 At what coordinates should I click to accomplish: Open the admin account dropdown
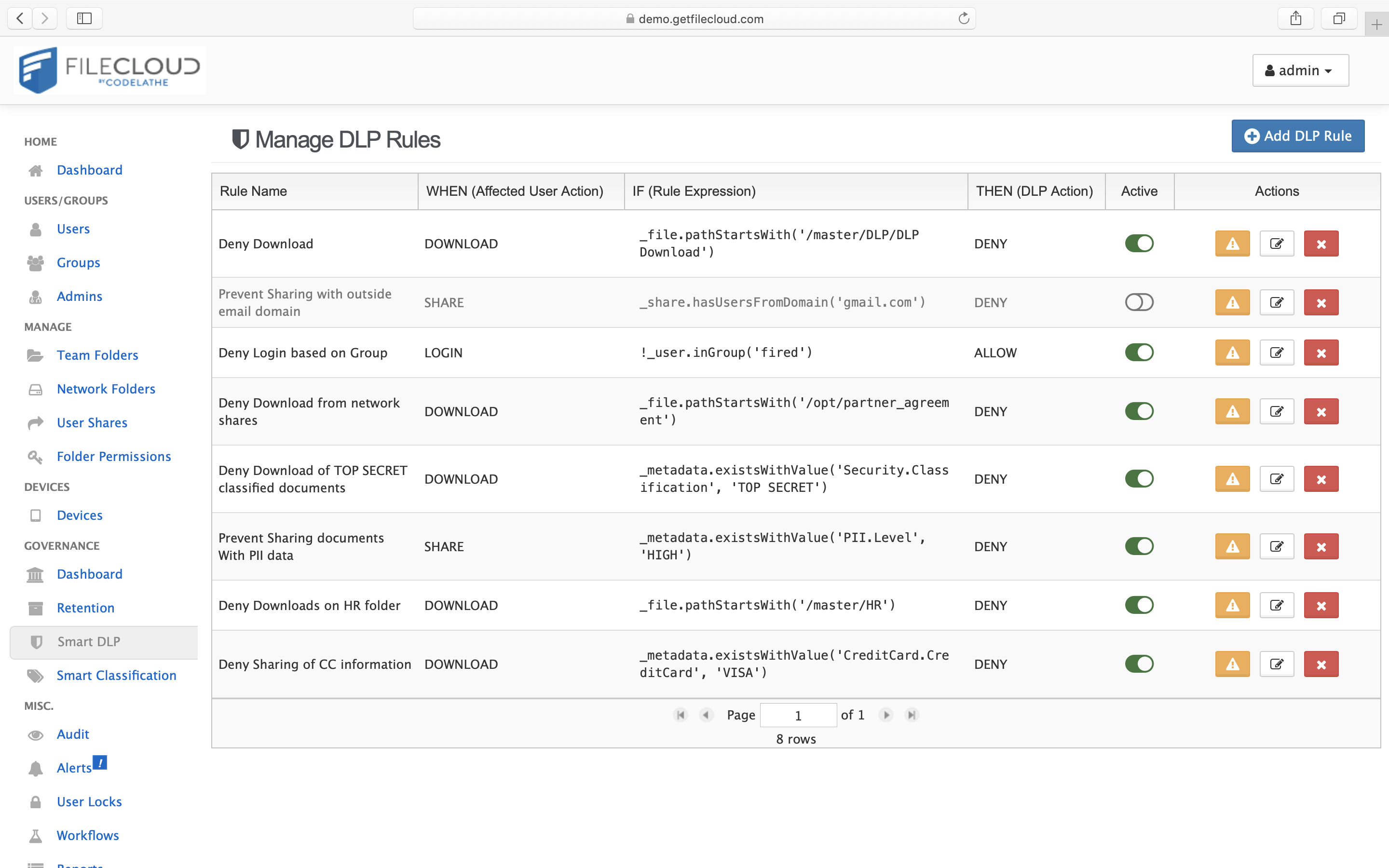click(x=1300, y=70)
